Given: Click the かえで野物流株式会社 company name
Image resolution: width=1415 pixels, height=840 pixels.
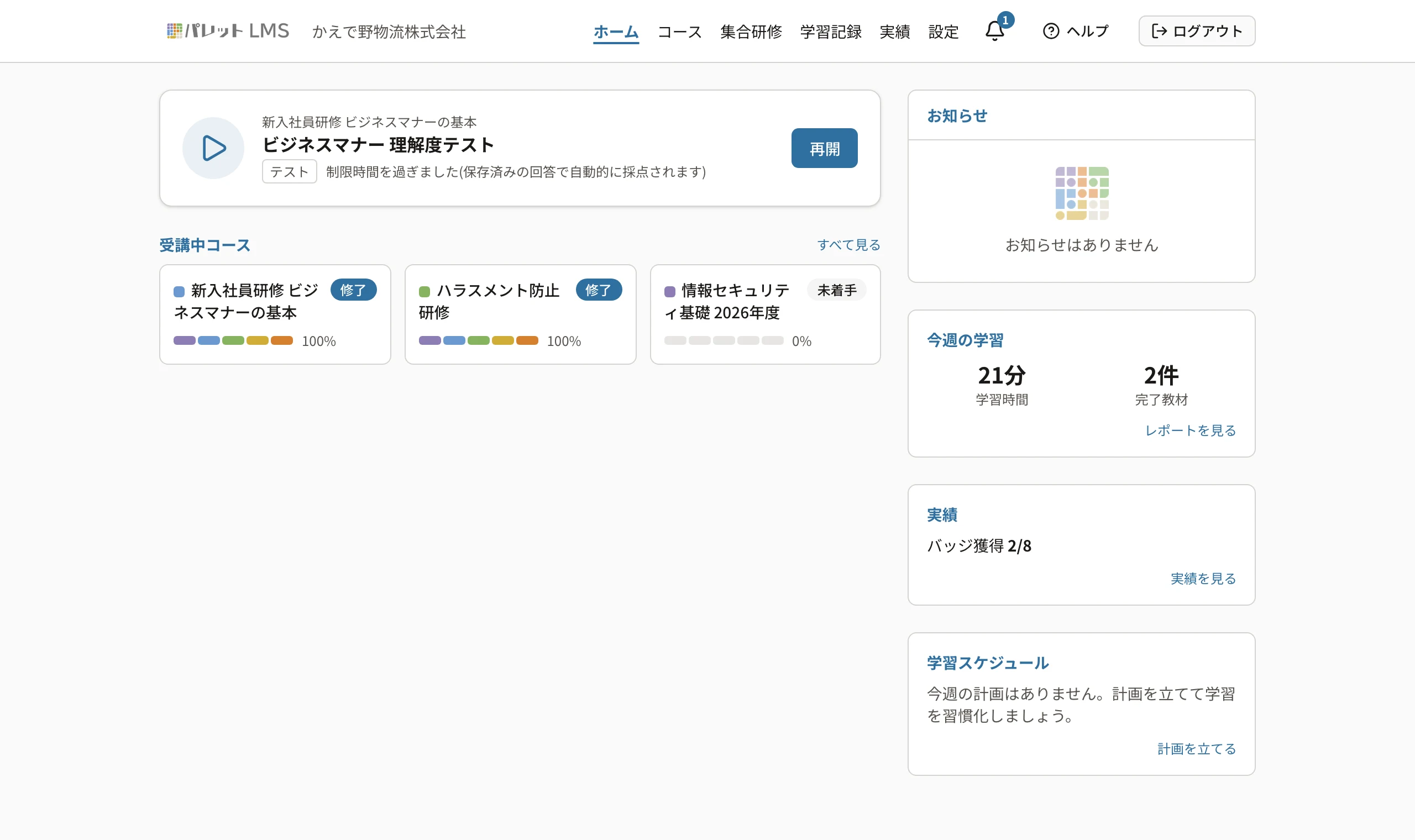Looking at the screenshot, I should (x=389, y=32).
